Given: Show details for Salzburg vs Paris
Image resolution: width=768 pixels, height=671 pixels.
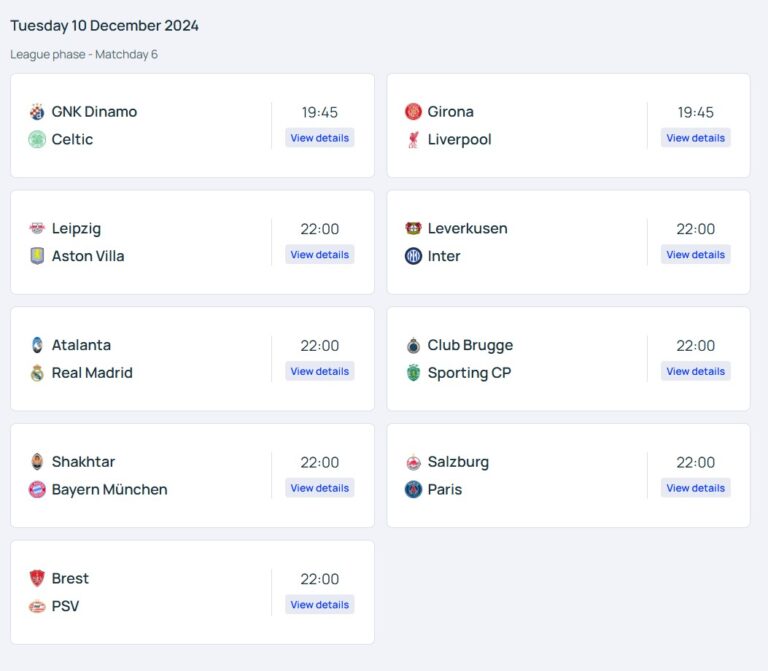Looking at the screenshot, I should coord(695,488).
